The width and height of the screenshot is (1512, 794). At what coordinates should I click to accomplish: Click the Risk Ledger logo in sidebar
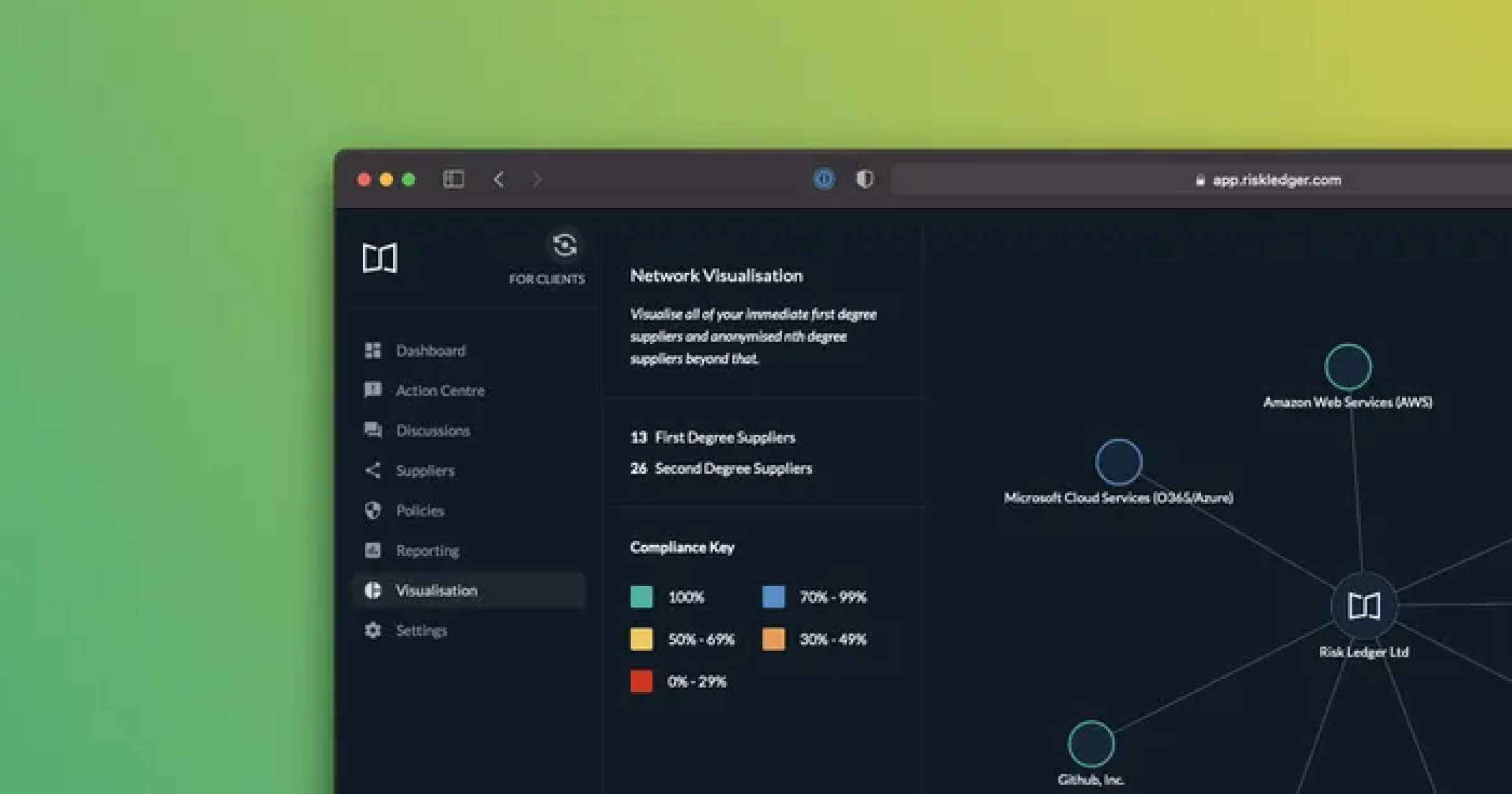click(x=380, y=258)
